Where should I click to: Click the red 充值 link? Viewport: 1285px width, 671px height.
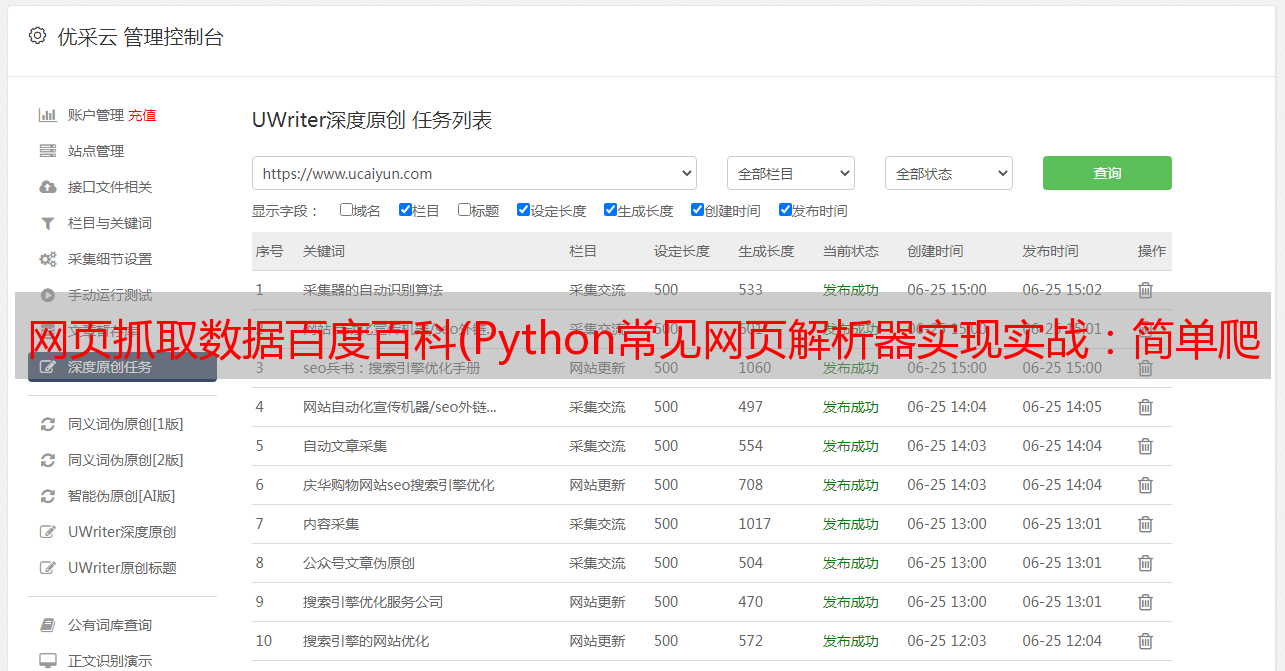click(142, 115)
